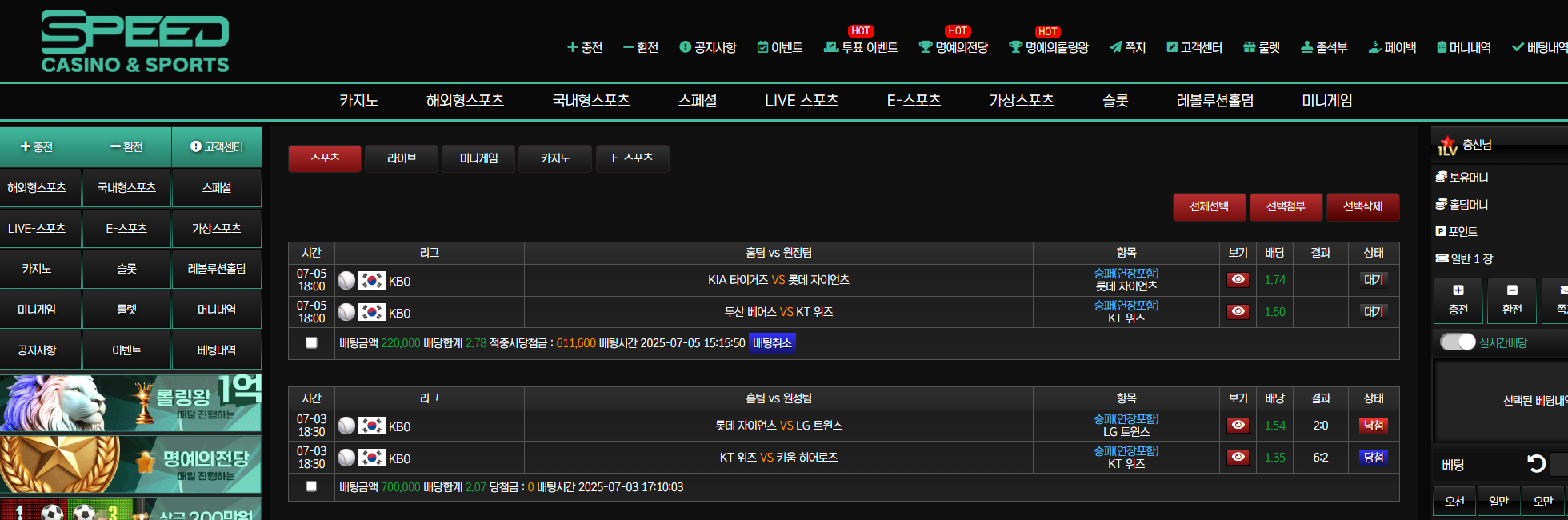Check the 220,000 bet slip checkbox

pyautogui.click(x=311, y=342)
